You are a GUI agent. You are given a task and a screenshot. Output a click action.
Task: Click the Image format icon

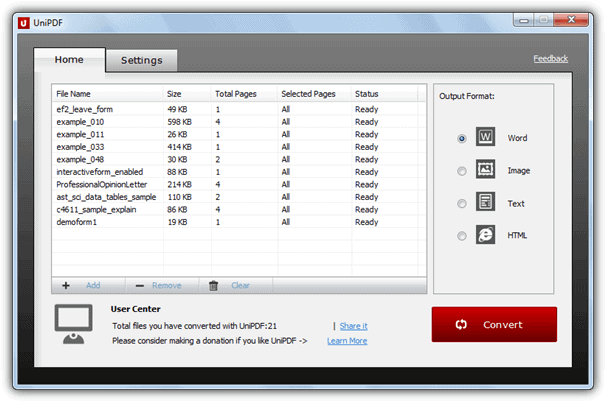pos(485,169)
